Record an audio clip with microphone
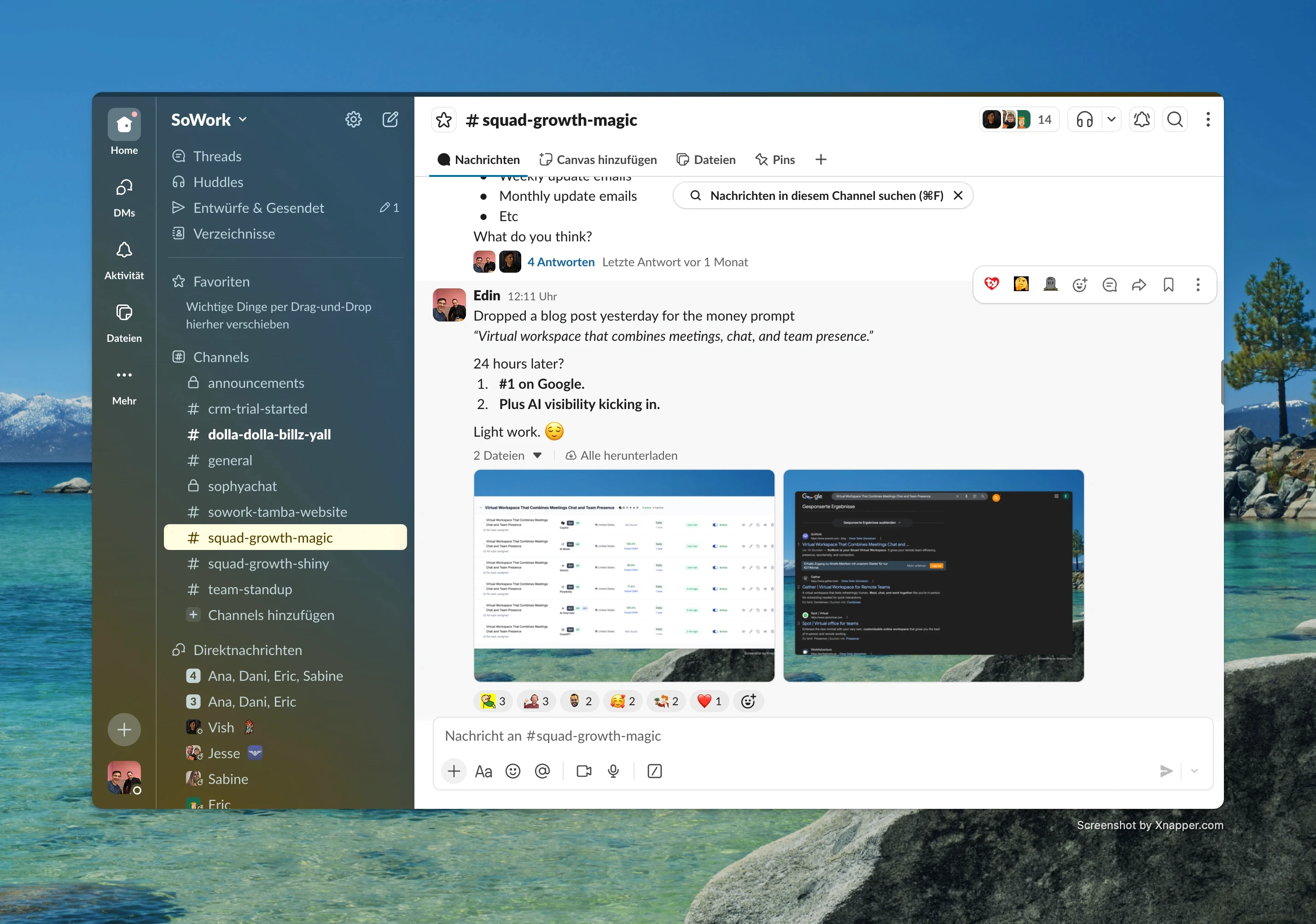Image resolution: width=1316 pixels, height=924 pixels. click(613, 771)
